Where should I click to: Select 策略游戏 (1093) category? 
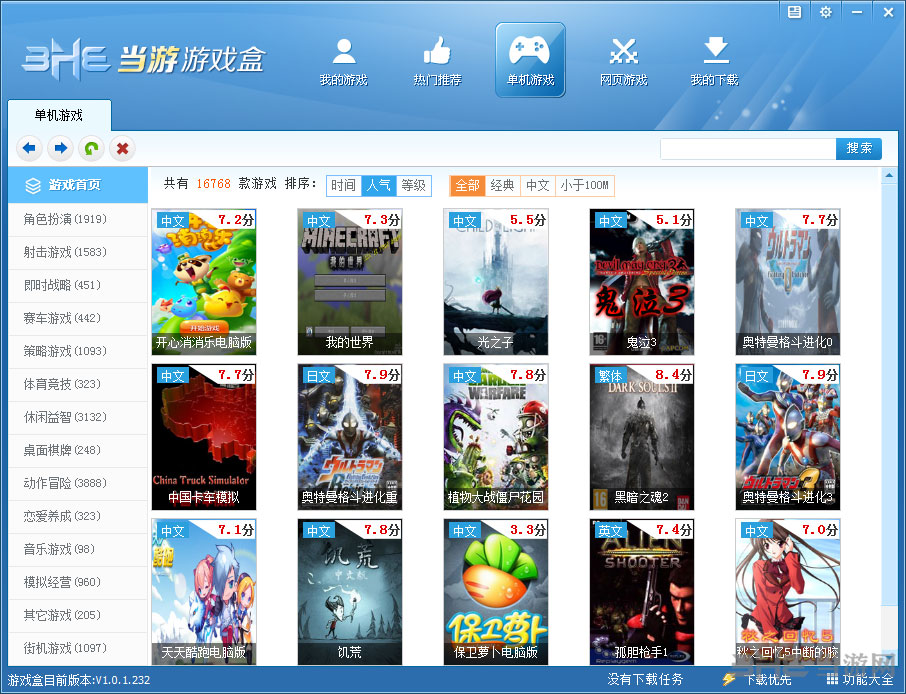[x=78, y=351]
